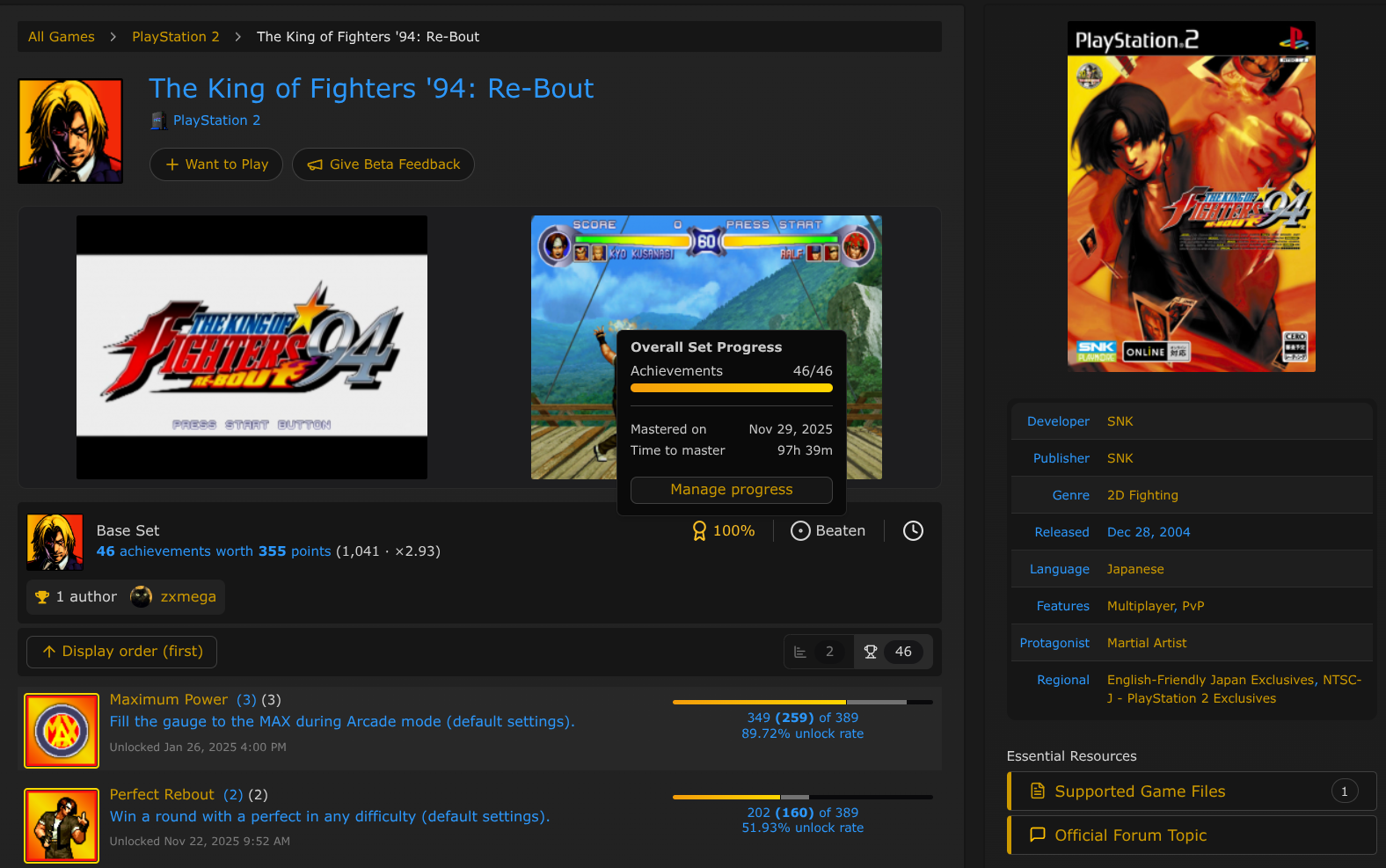The image size is (1386, 868).
Task: Change the Display order (first) sorting
Action: click(122, 652)
